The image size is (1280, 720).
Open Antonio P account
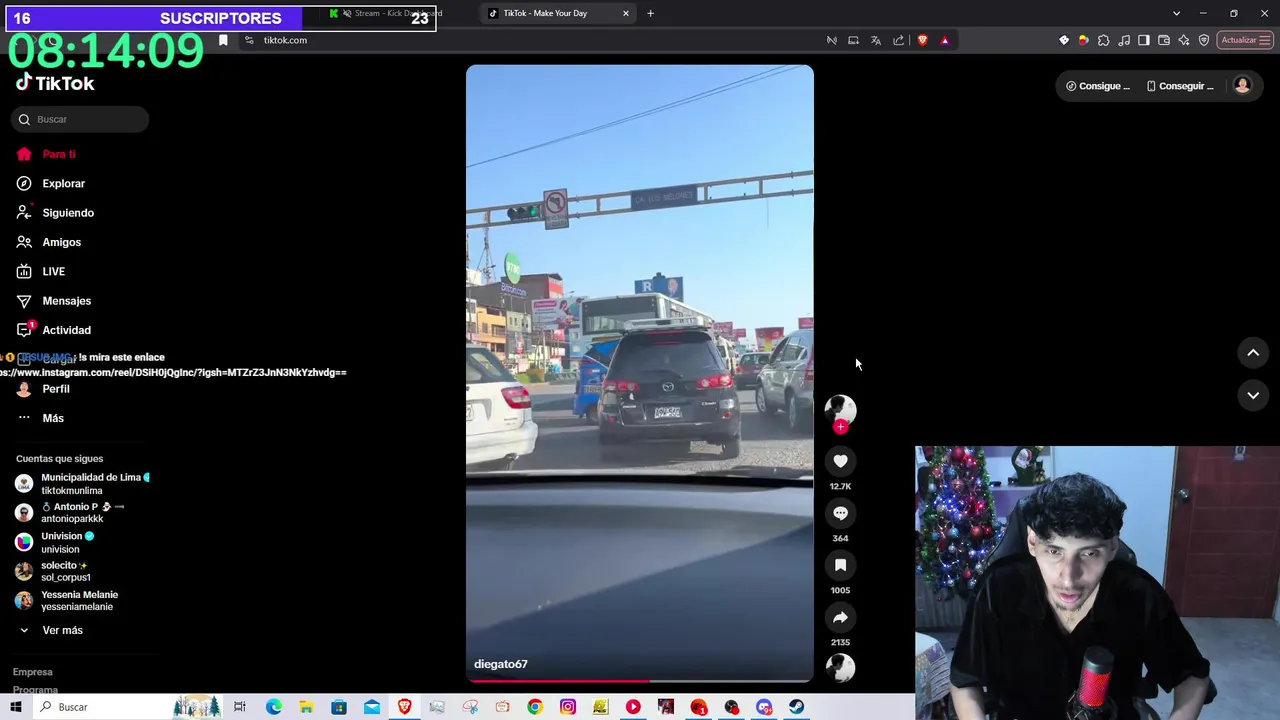(x=82, y=513)
